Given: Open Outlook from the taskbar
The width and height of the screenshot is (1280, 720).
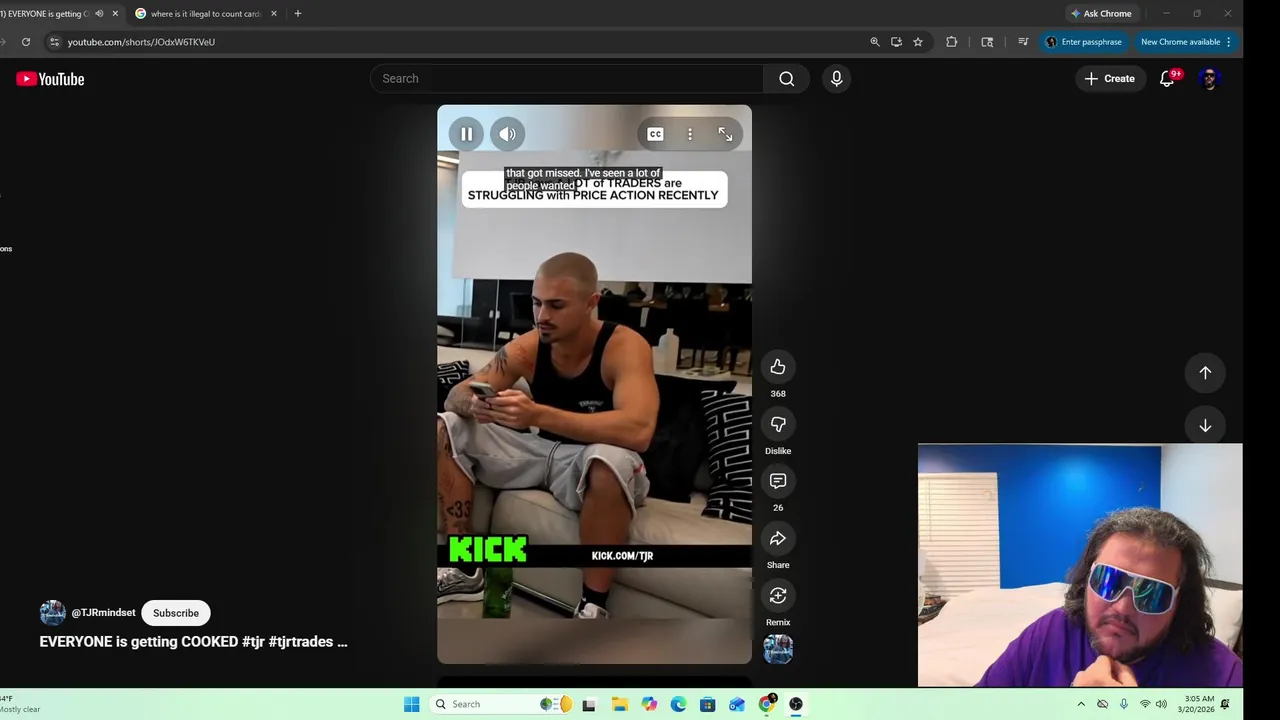Looking at the screenshot, I should tap(737, 704).
